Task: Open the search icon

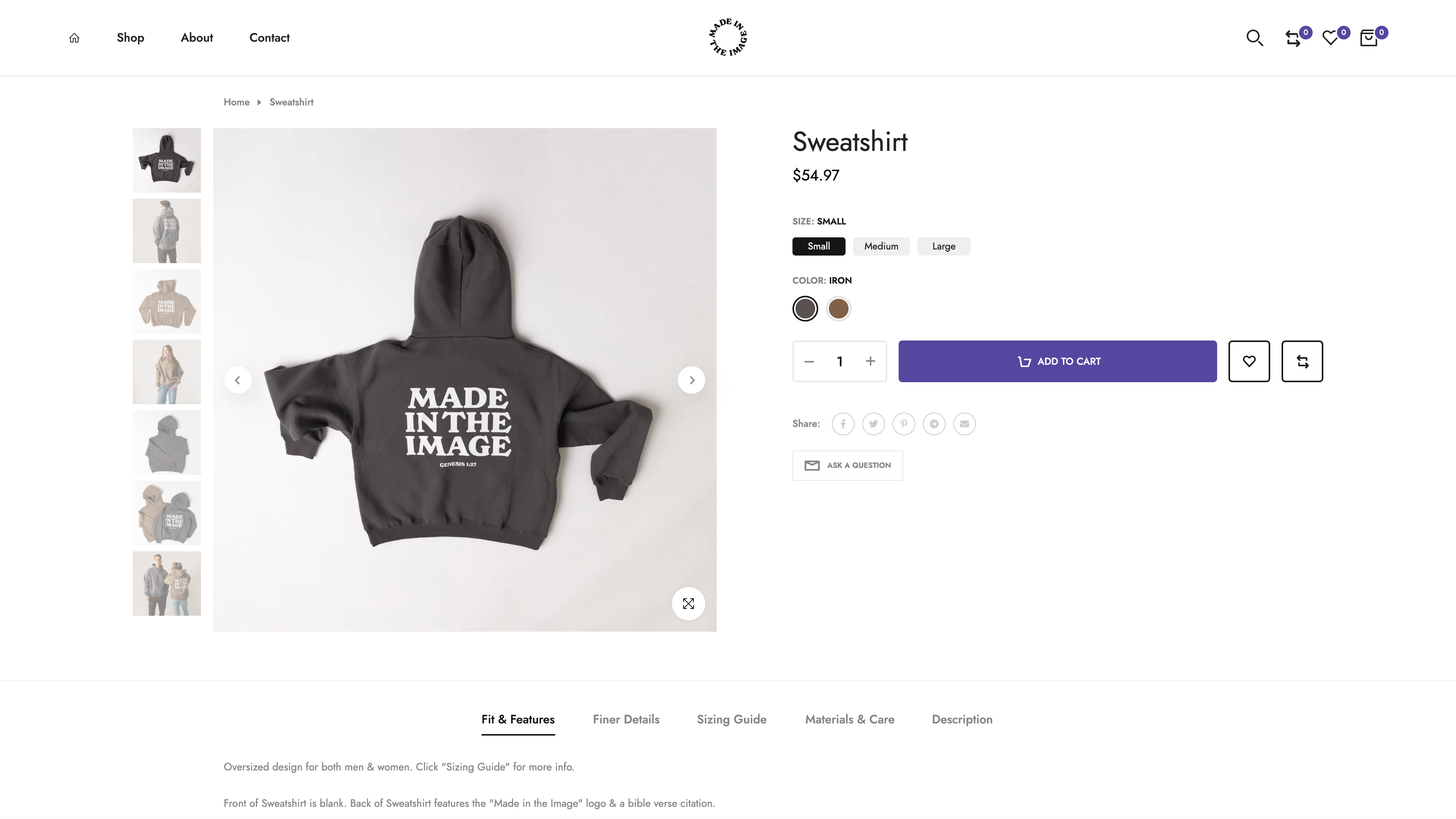Action: pyautogui.click(x=1254, y=37)
